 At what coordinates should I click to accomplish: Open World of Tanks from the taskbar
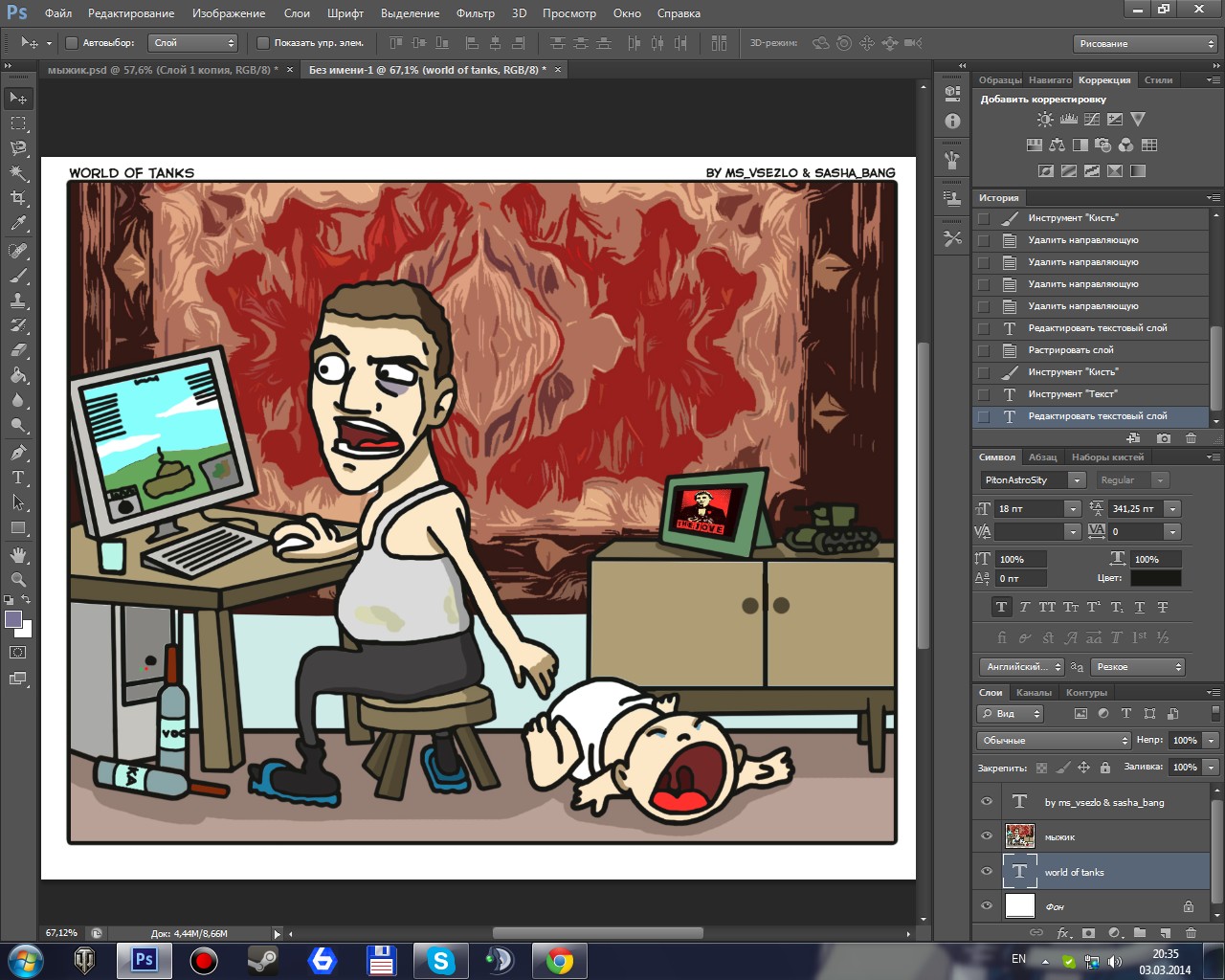(84, 960)
